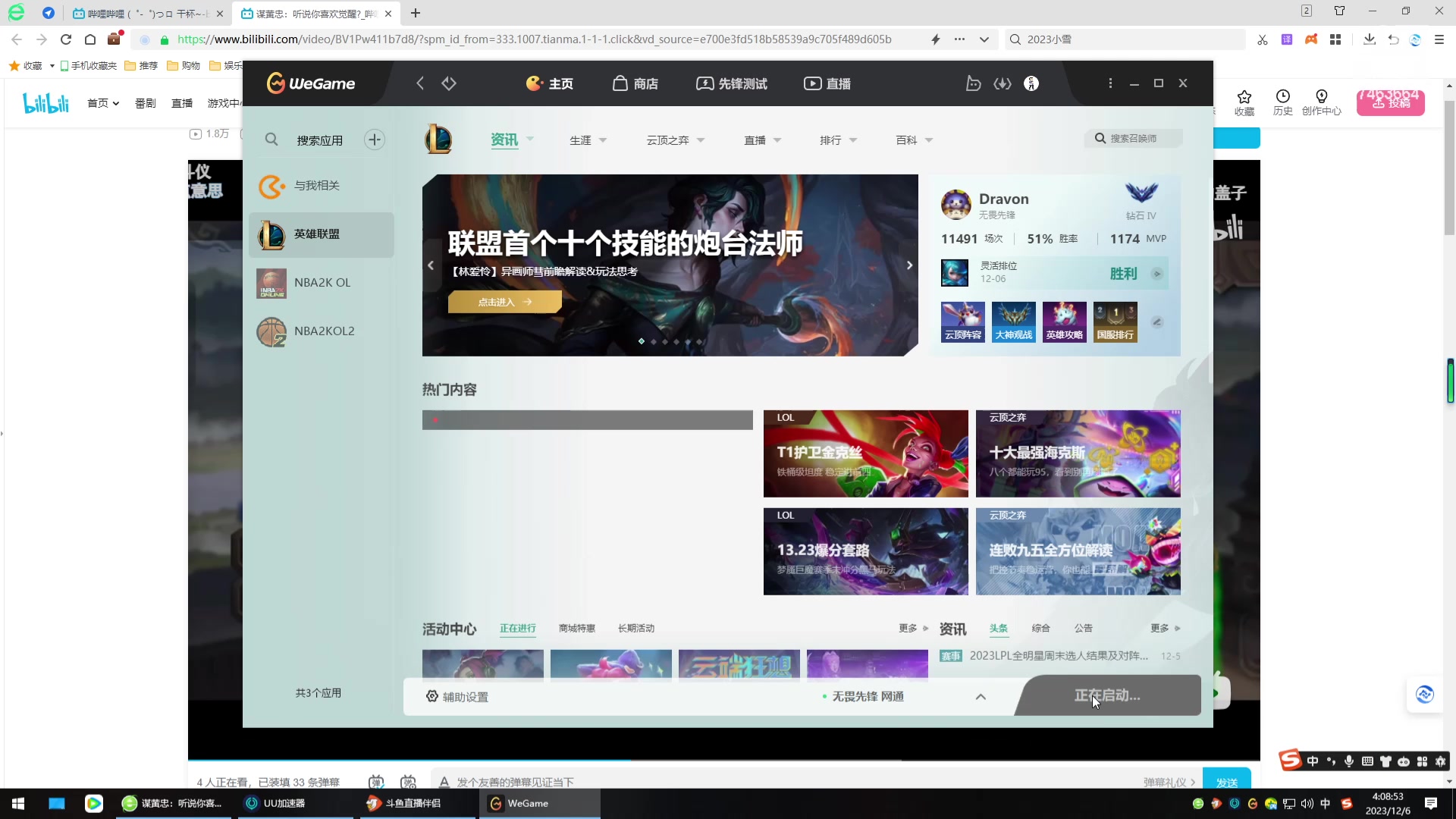Select the 综合 news tab
The width and height of the screenshot is (1456, 819).
[1041, 629]
